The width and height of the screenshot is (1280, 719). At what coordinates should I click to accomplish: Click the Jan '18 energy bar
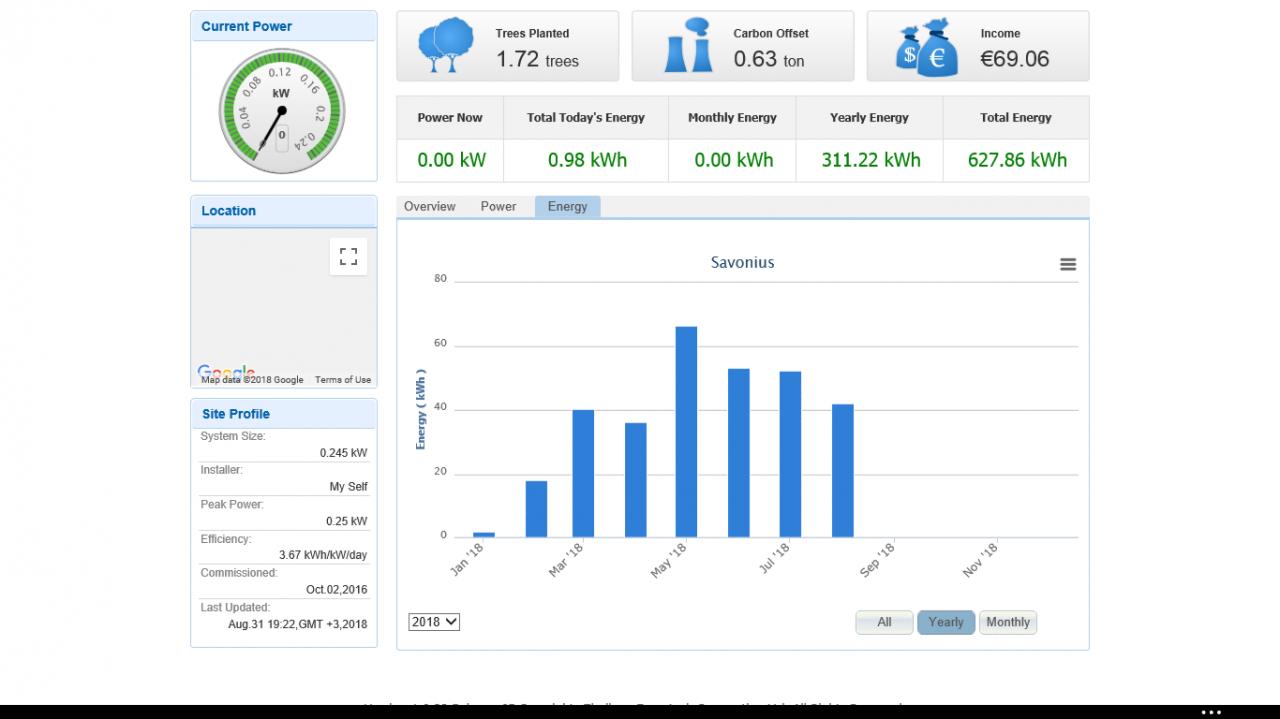pyautogui.click(x=484, y=535)
